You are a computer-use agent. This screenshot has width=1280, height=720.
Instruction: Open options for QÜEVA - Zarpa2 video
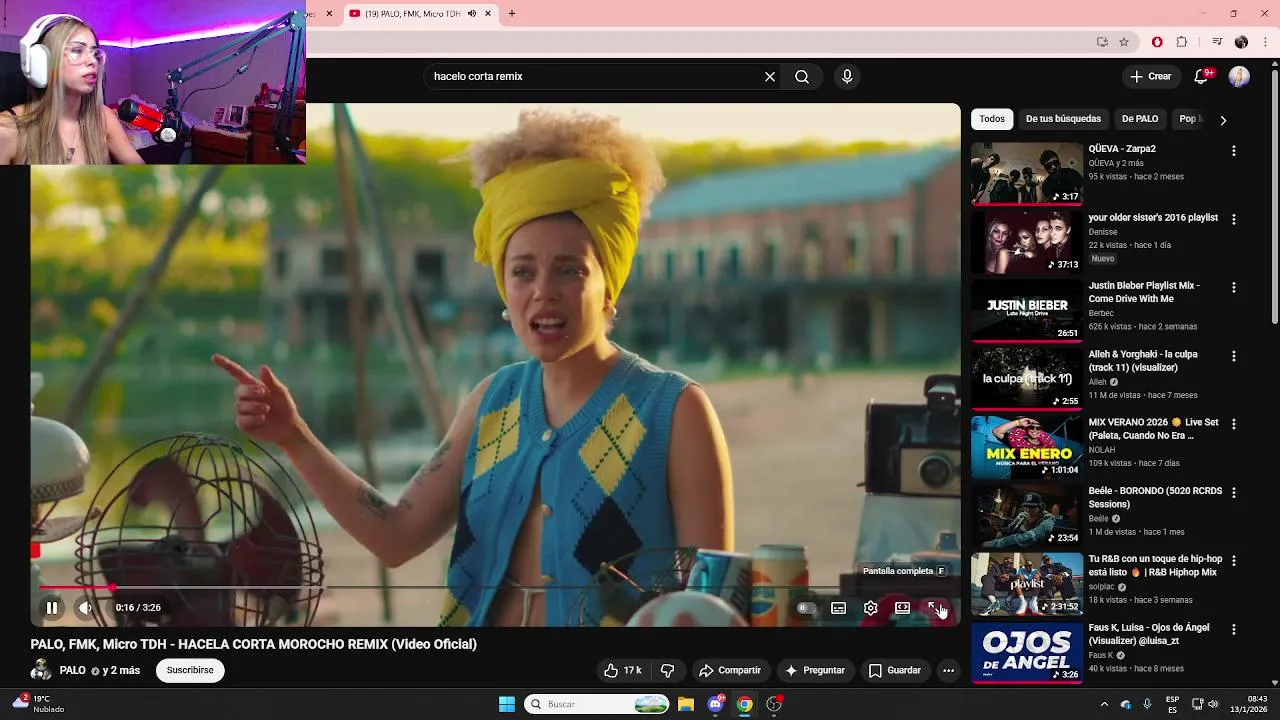pyautogui.click(x=1233, y=151)
